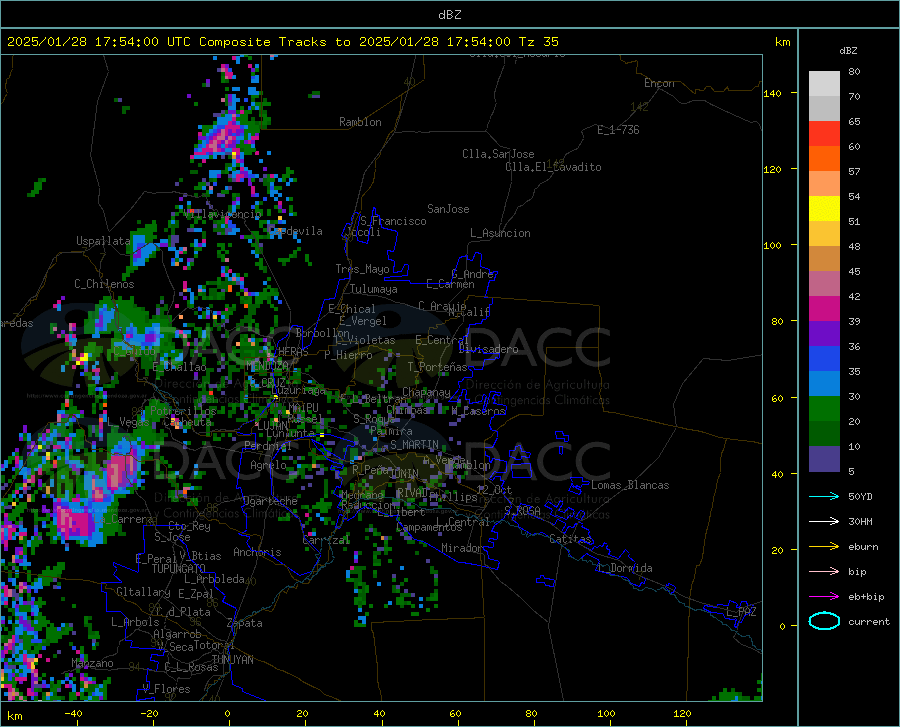Image resolution: width=900 pixels, height=727 pixels.
Task: Click the '-40' tick on the horizontal km axis
Action: (73, 713)
